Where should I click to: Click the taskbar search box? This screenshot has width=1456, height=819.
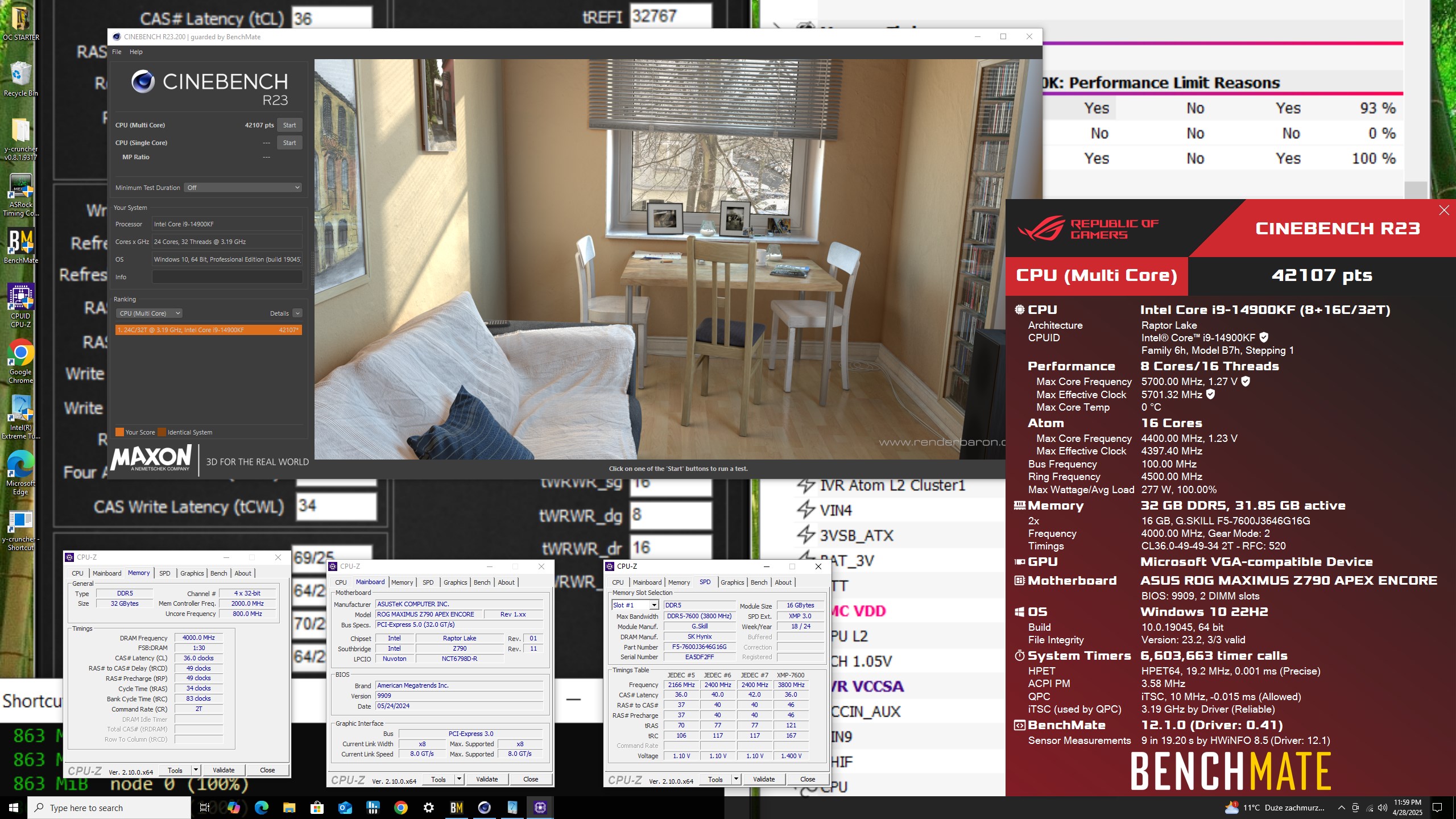point(109,808)
